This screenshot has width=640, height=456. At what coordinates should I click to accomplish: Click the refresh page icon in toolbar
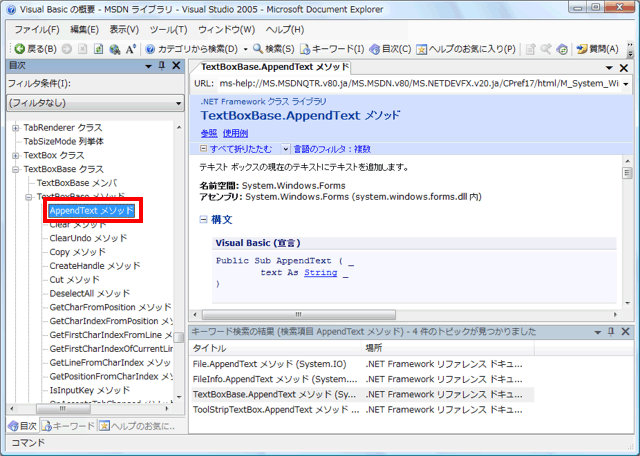(98, 49)
